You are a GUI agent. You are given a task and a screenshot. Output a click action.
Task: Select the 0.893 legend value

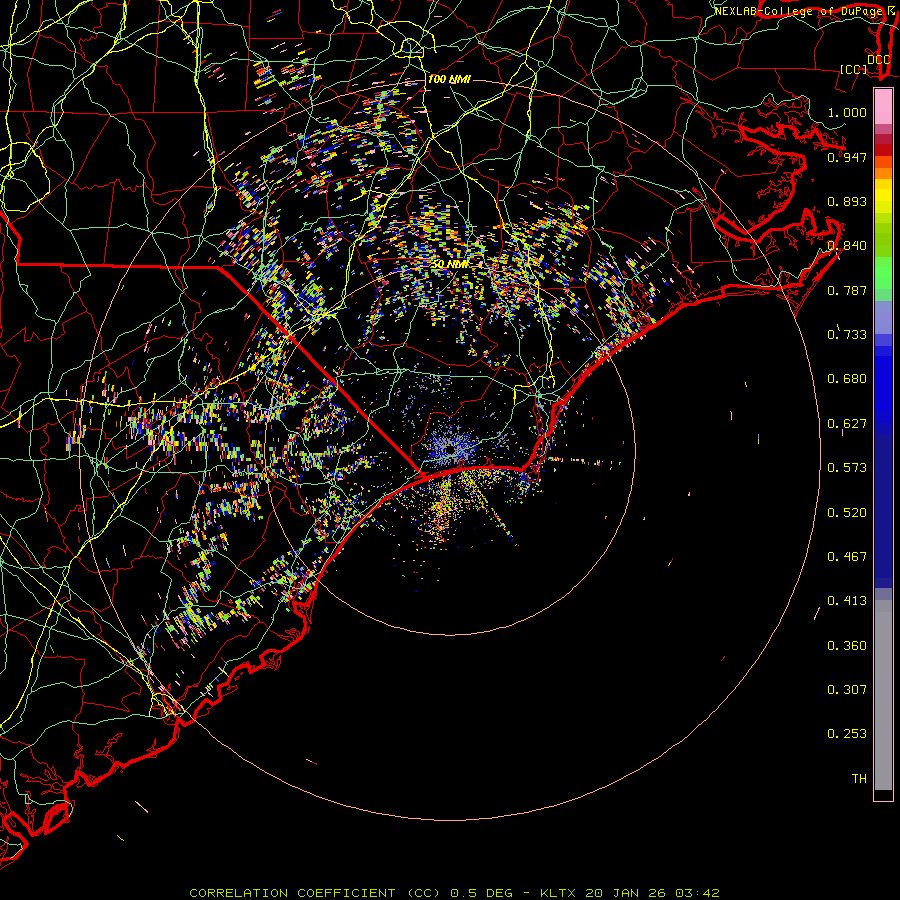(847, 201)
